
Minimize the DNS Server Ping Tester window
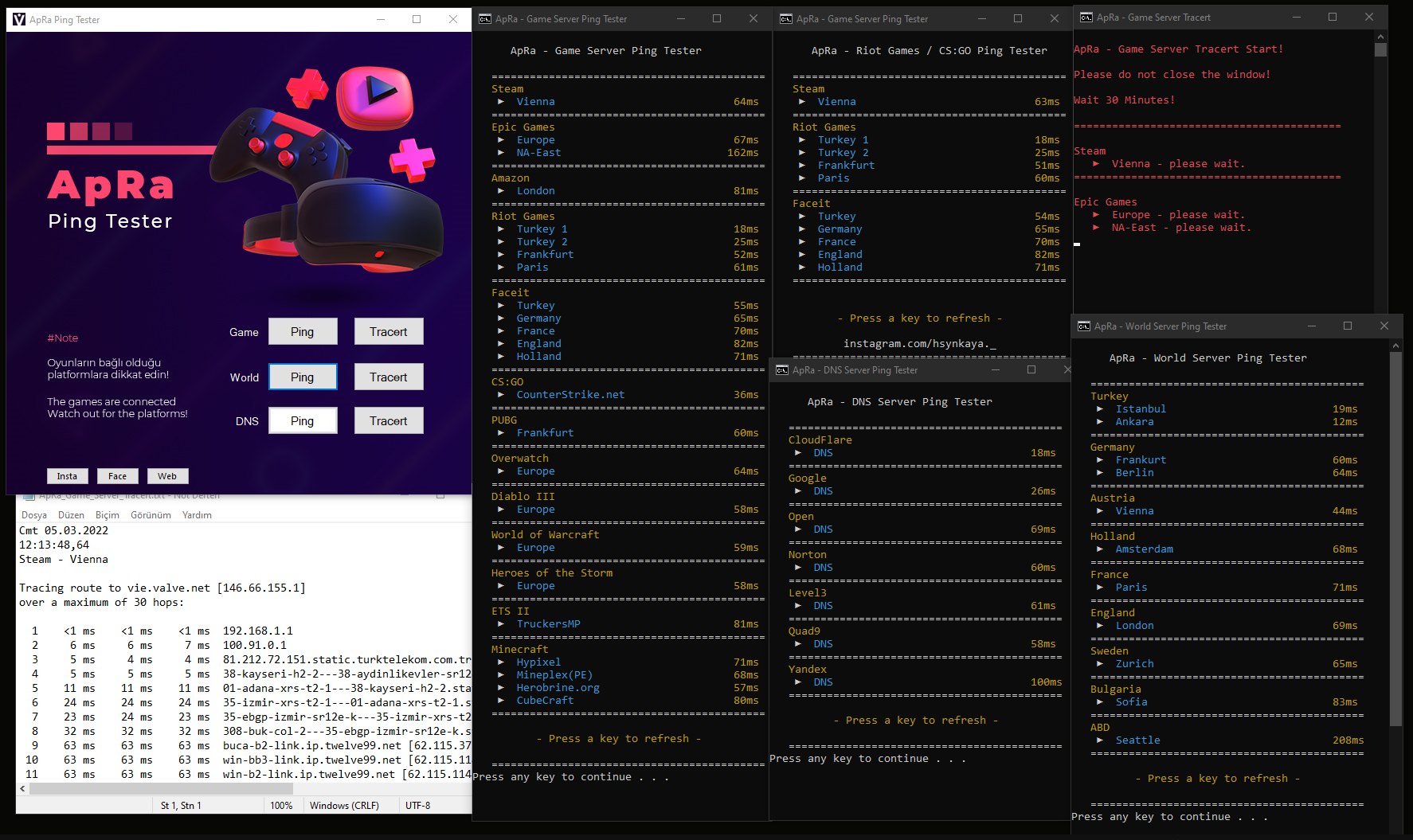pos(995,370)
